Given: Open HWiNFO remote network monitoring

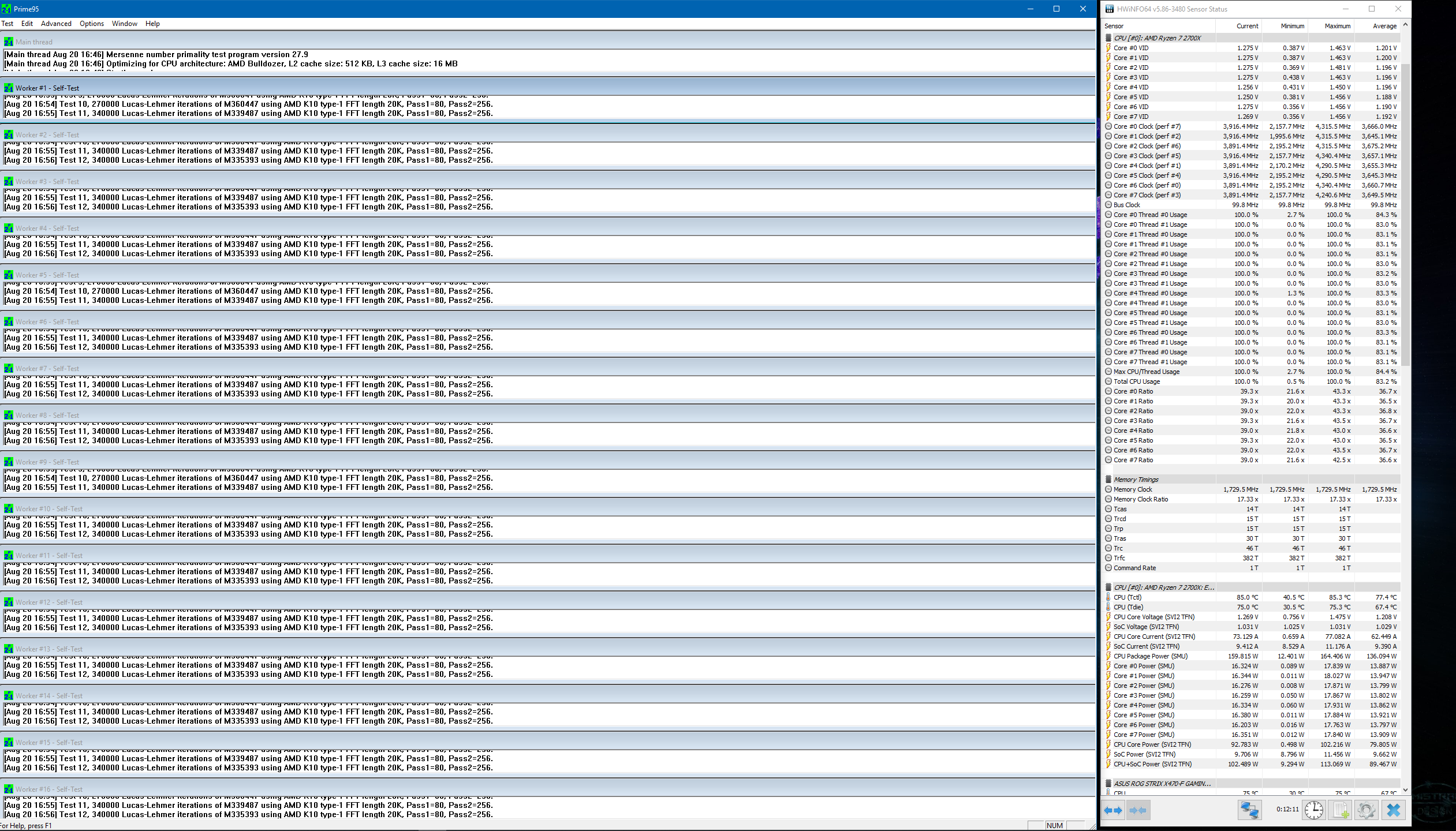Looking at the screenshot, I should click(x=1249, y=810).
